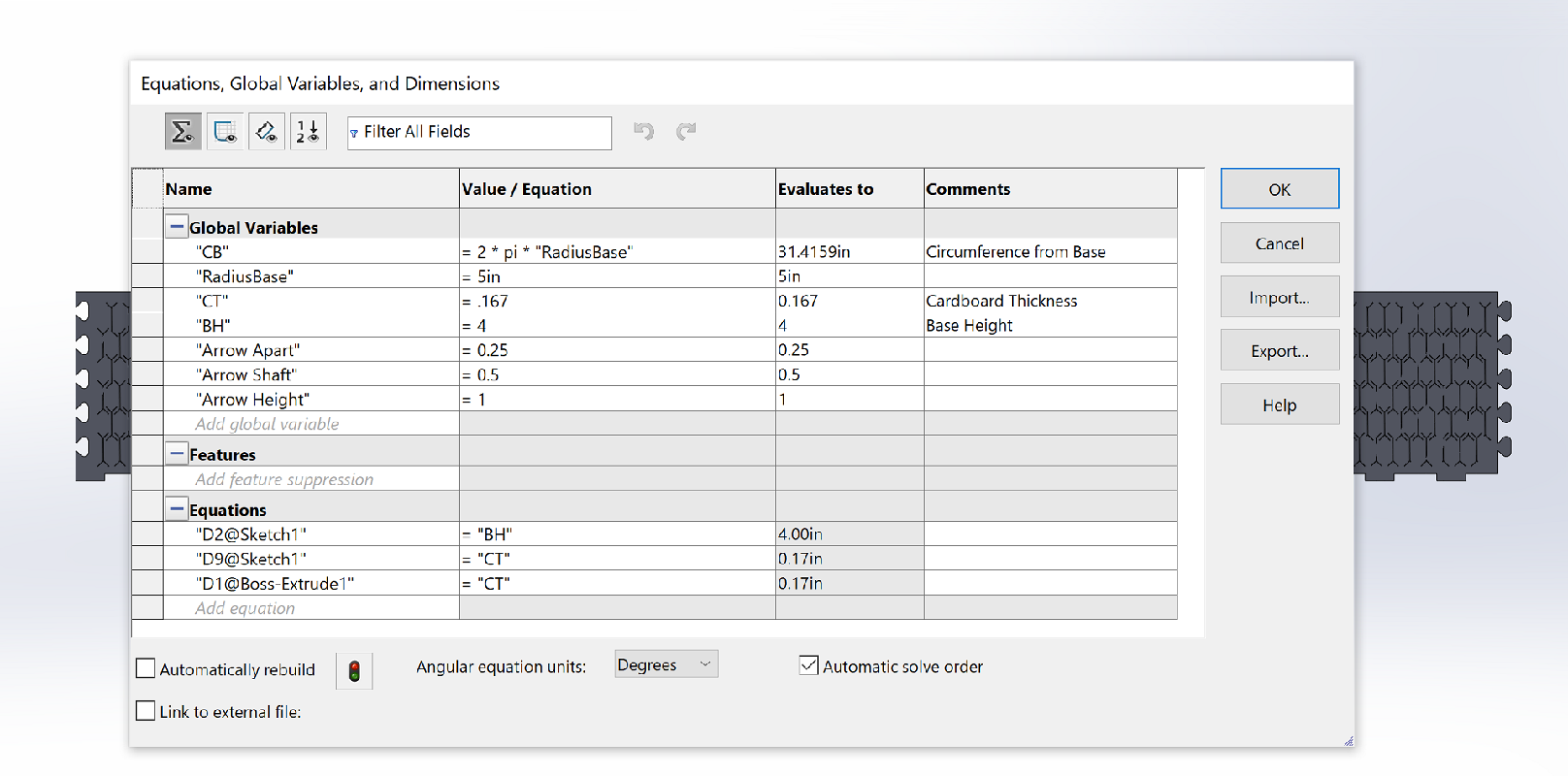Click the traffic light rebuild icon
1568x776 pixels.
pyautogui.click(x=354, y=670)
